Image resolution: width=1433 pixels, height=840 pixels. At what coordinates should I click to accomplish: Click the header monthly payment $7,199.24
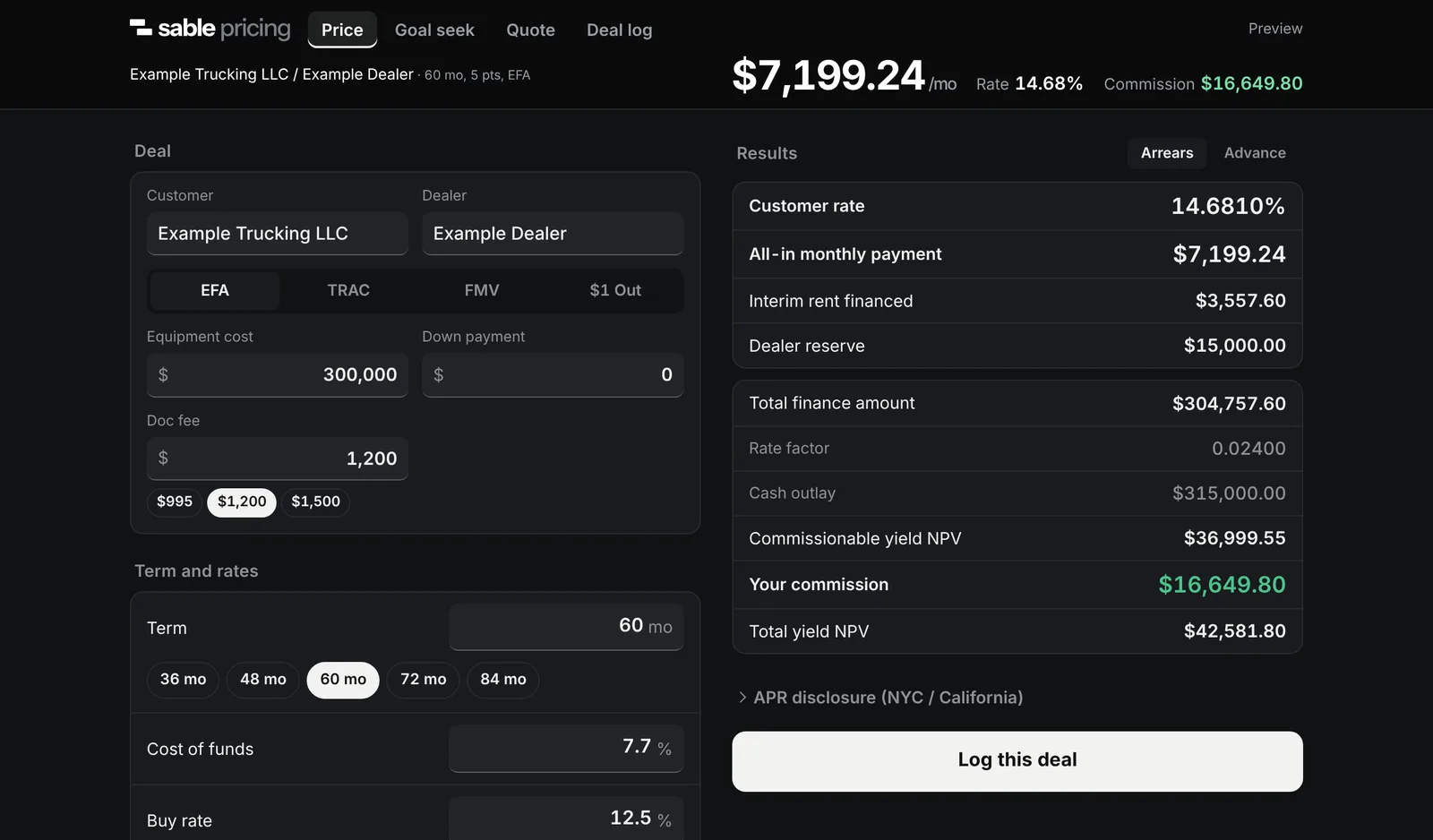pos(828,75)
